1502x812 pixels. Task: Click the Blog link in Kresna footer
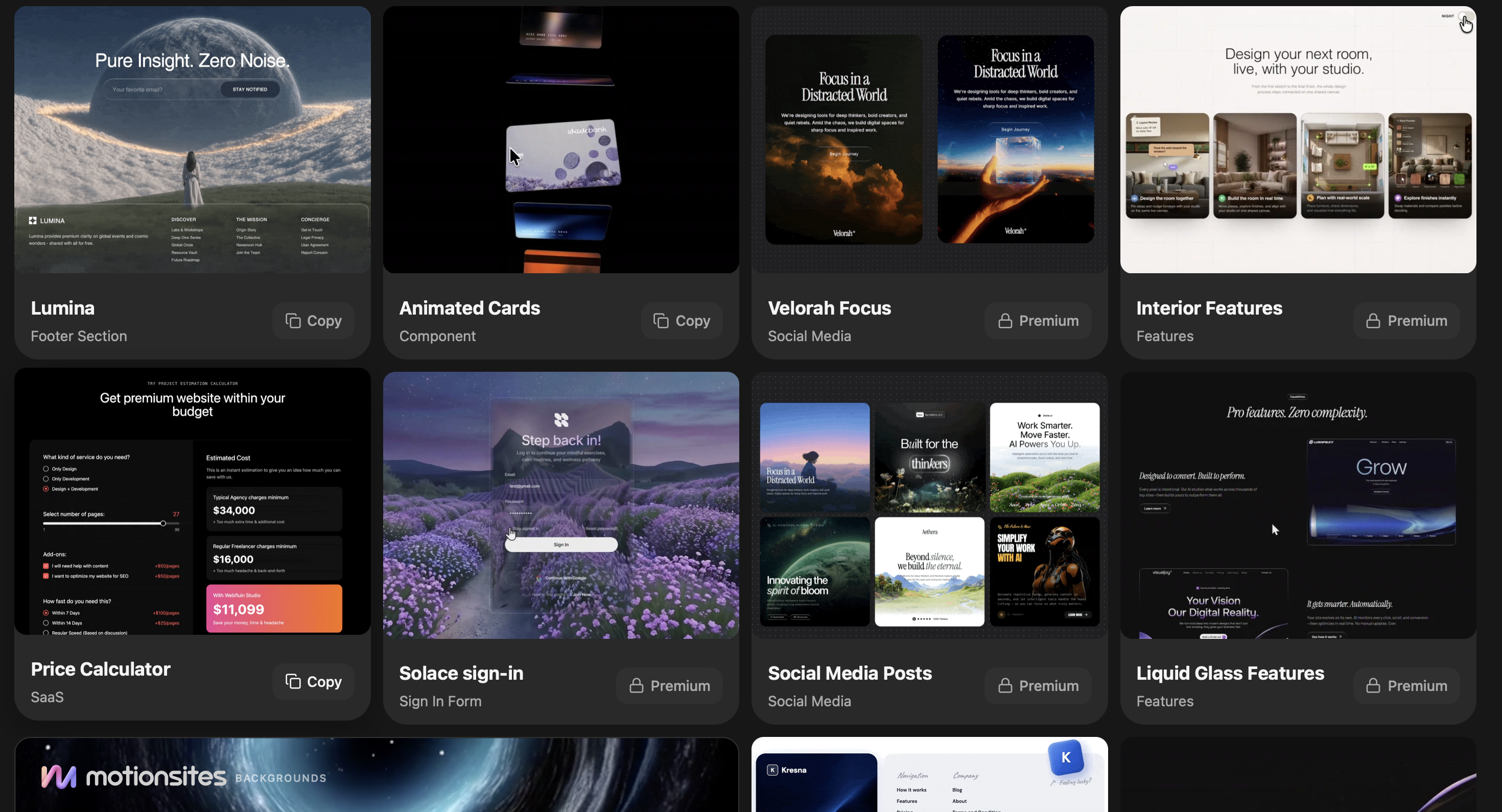click(x=957, y=790)
